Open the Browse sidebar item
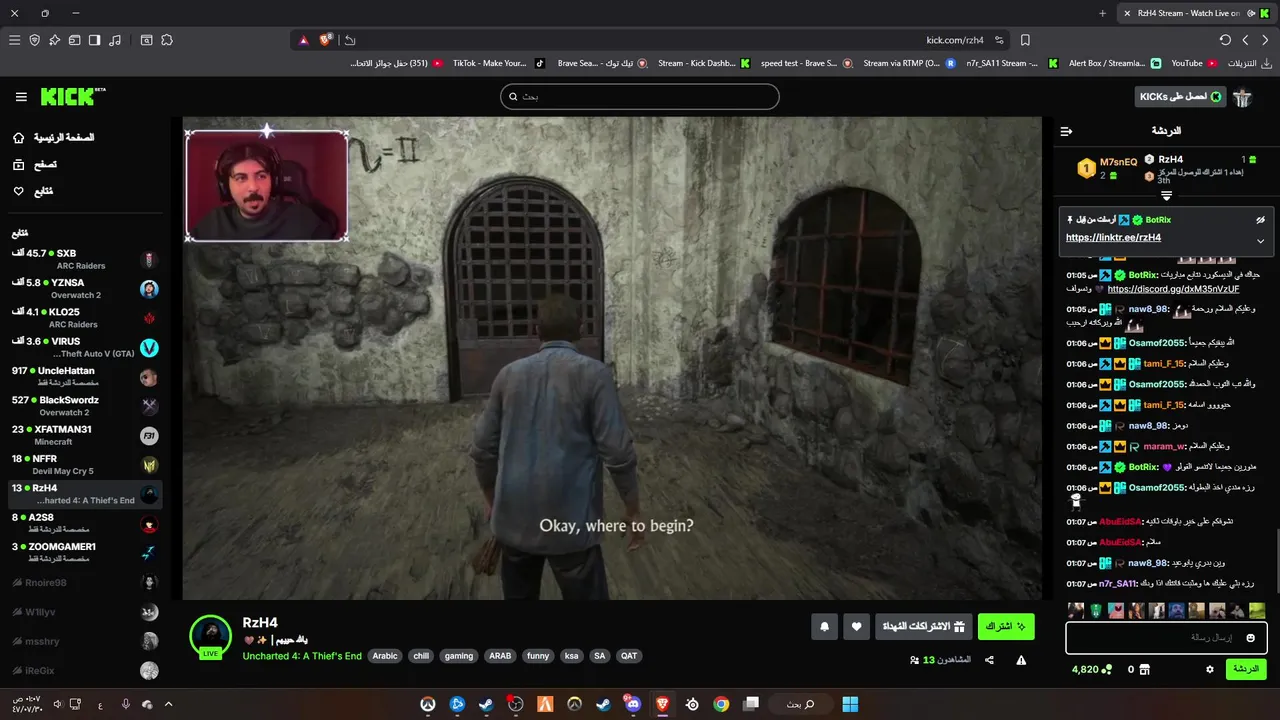Viewport: 1280px width, 720px height. 35,165
